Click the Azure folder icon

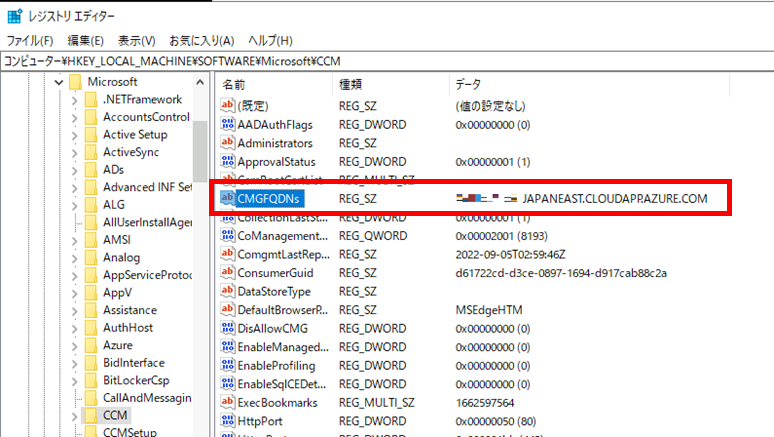coord(91,345)
